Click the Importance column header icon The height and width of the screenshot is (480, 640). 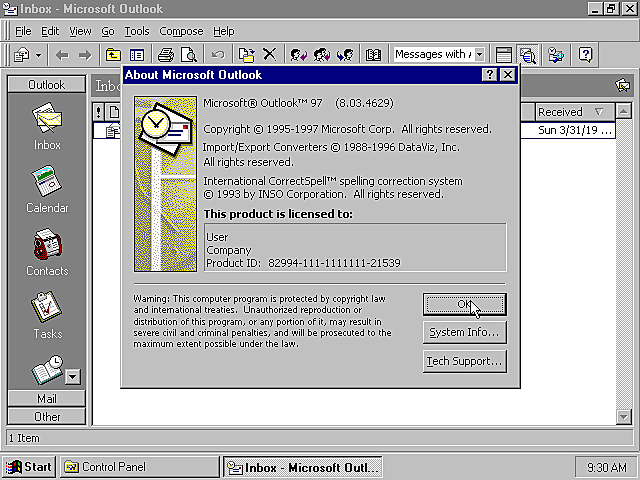(98, 112)
